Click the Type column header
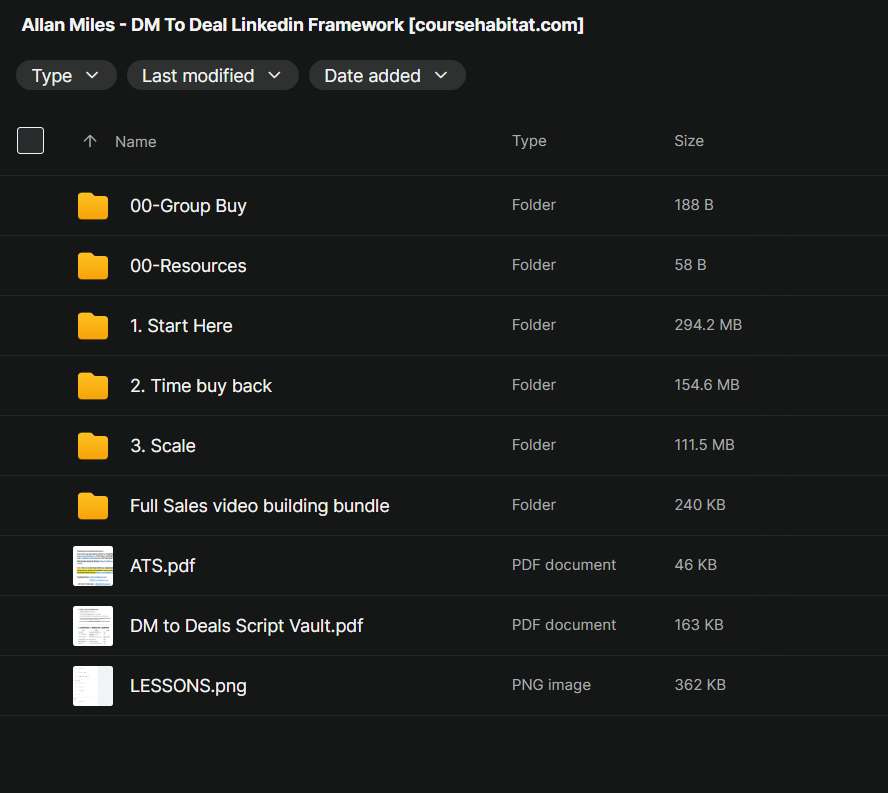The width and height of the screenshot is (888, 793). [x=529, y=141]
